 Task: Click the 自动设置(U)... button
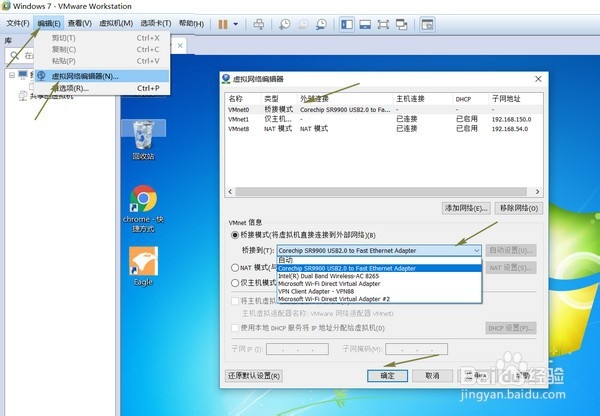511,251
